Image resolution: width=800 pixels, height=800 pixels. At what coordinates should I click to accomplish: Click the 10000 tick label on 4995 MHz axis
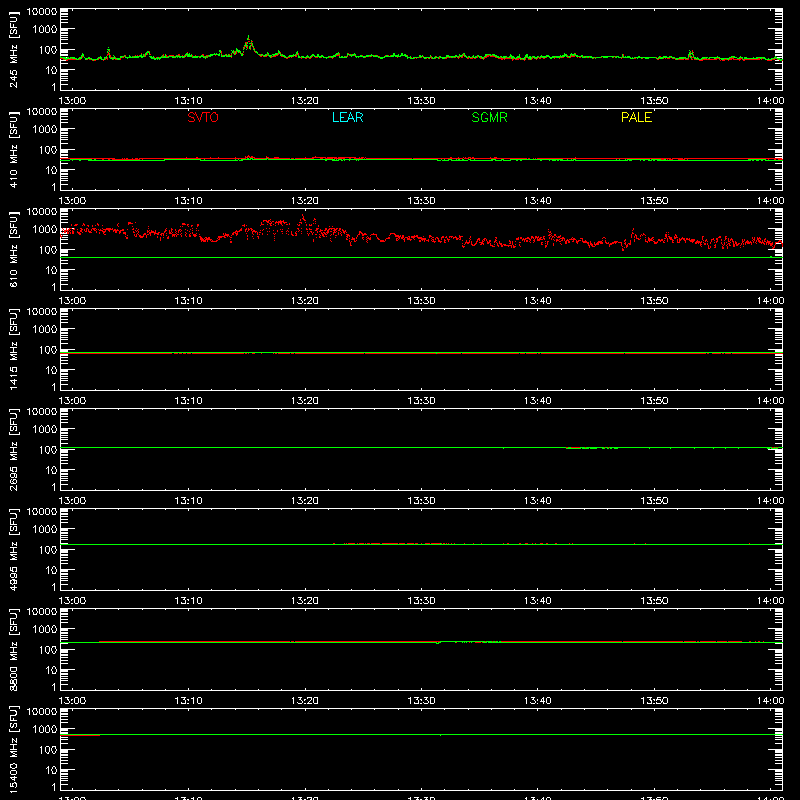click(42, 512)
